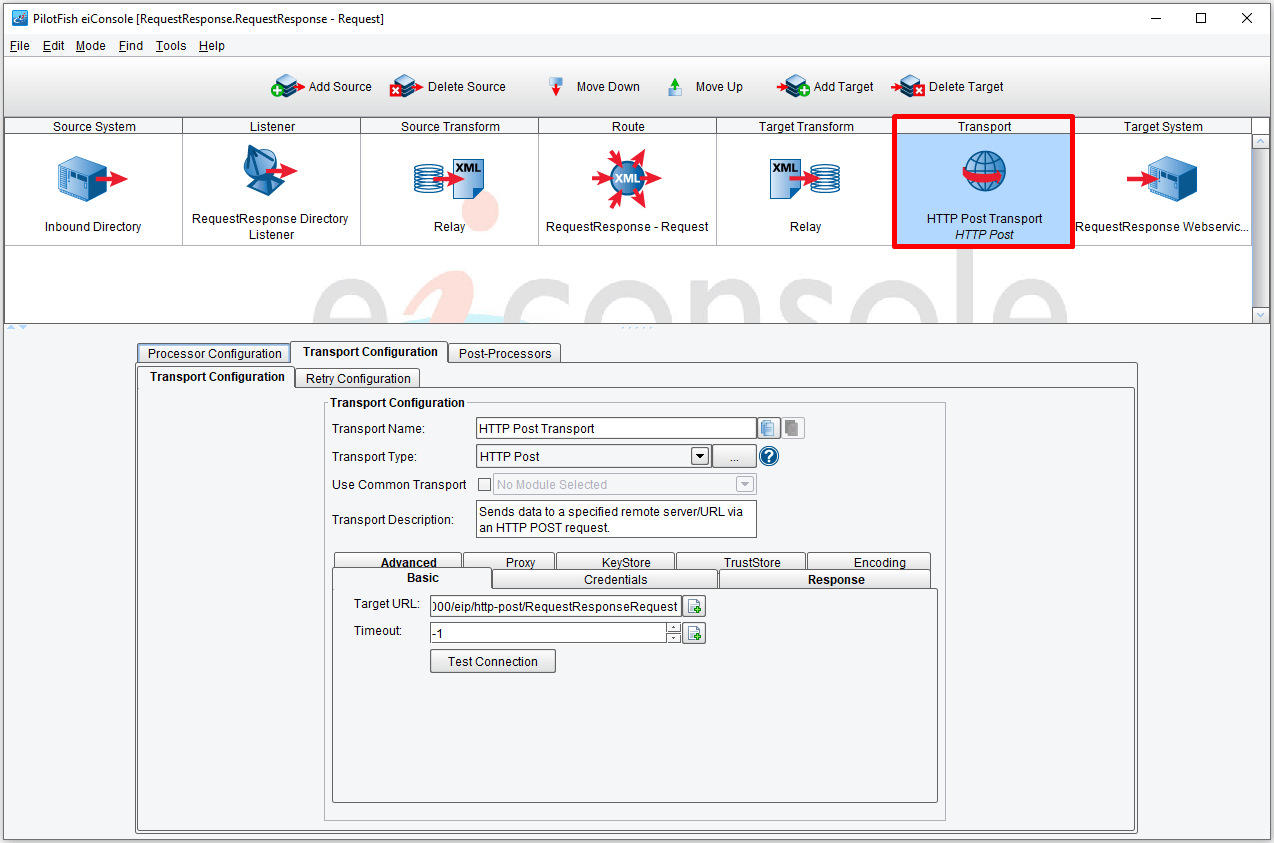Click the Test Connection button
1274x843 pixels.
[x=493, y=661]
